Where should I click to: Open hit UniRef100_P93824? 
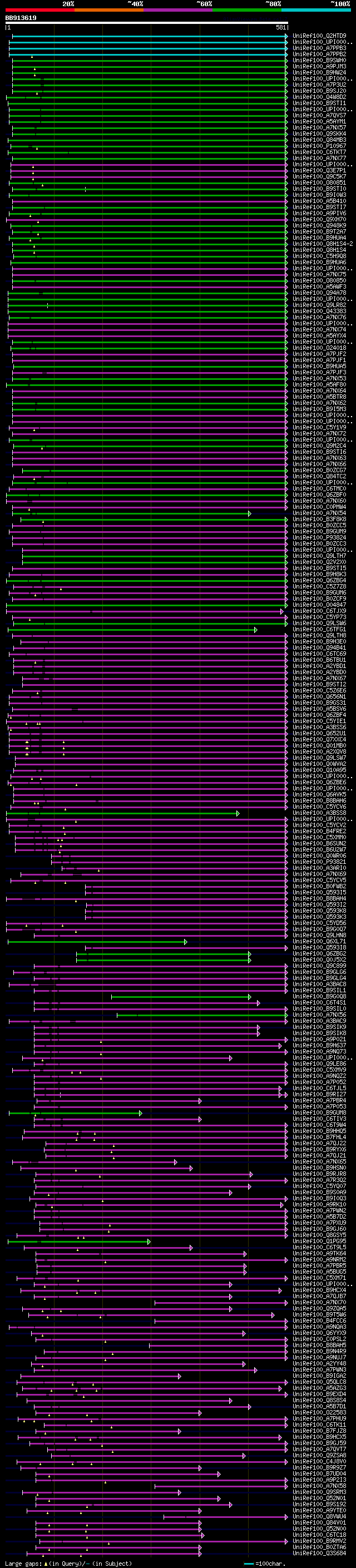[x=319, y=538]
